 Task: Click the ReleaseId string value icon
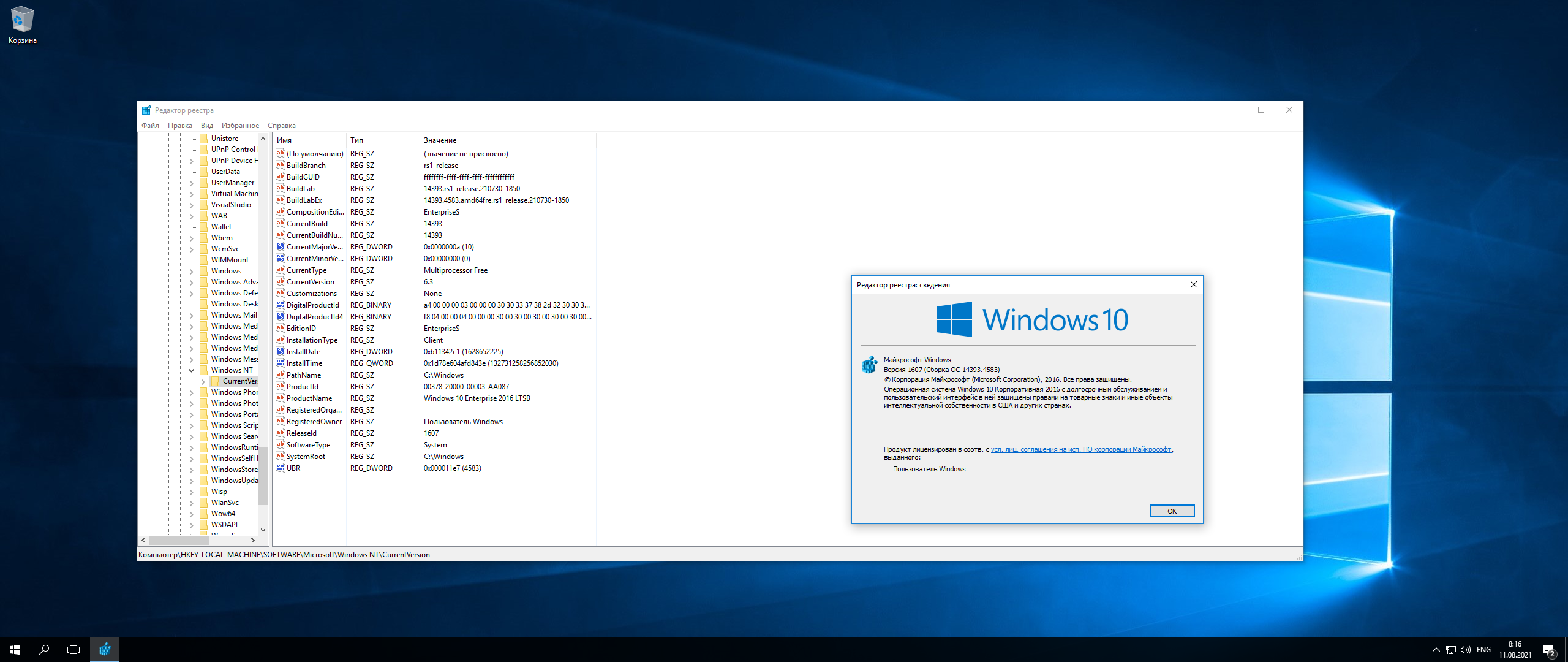pos(281,433)
